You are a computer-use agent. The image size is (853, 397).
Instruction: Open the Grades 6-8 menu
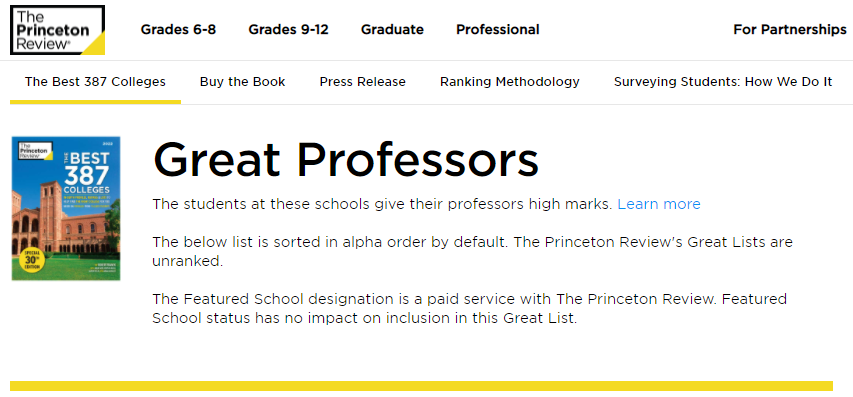tap(178, 29)
